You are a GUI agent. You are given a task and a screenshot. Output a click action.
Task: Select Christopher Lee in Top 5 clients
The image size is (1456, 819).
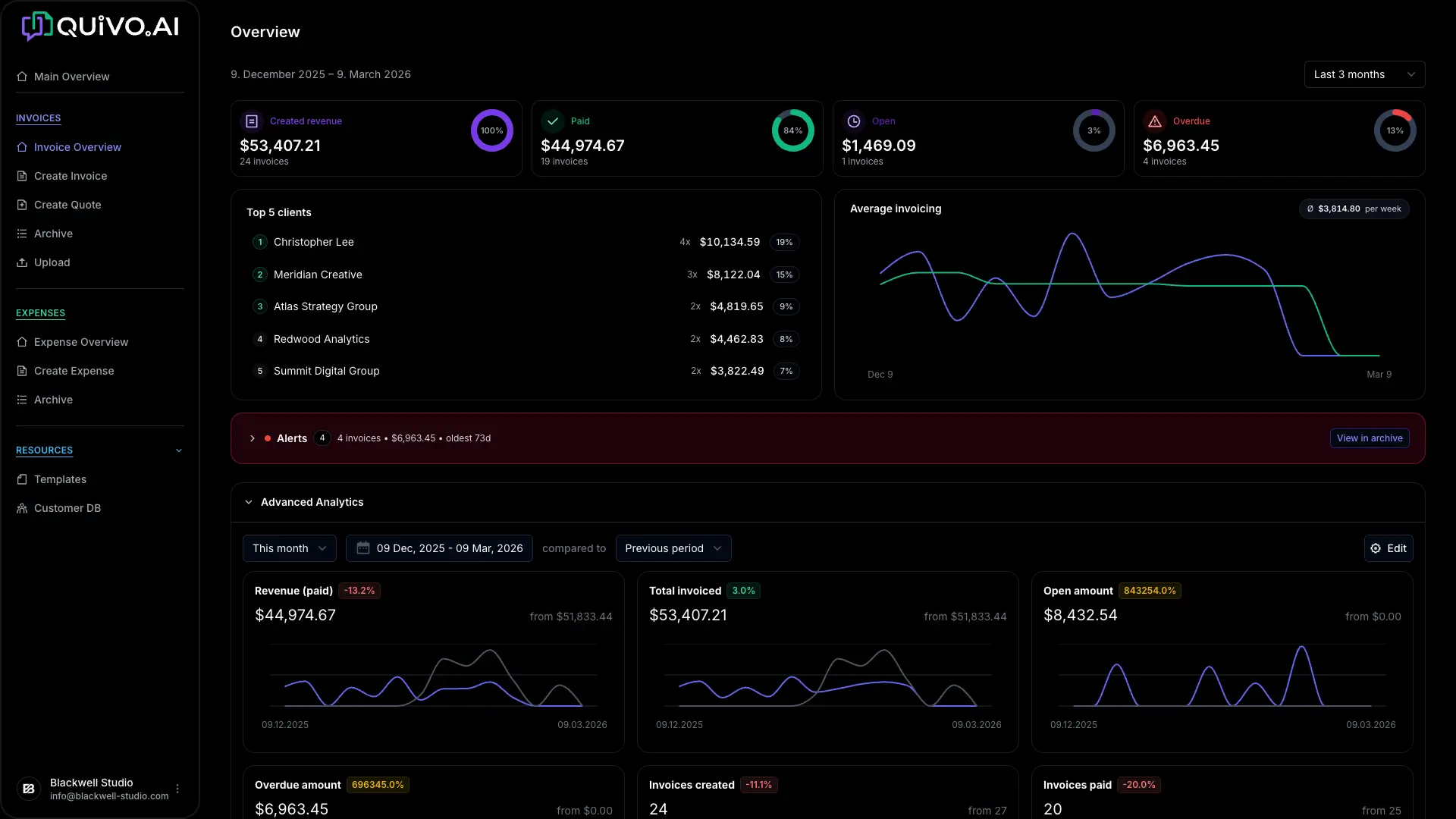pos(314,242)
